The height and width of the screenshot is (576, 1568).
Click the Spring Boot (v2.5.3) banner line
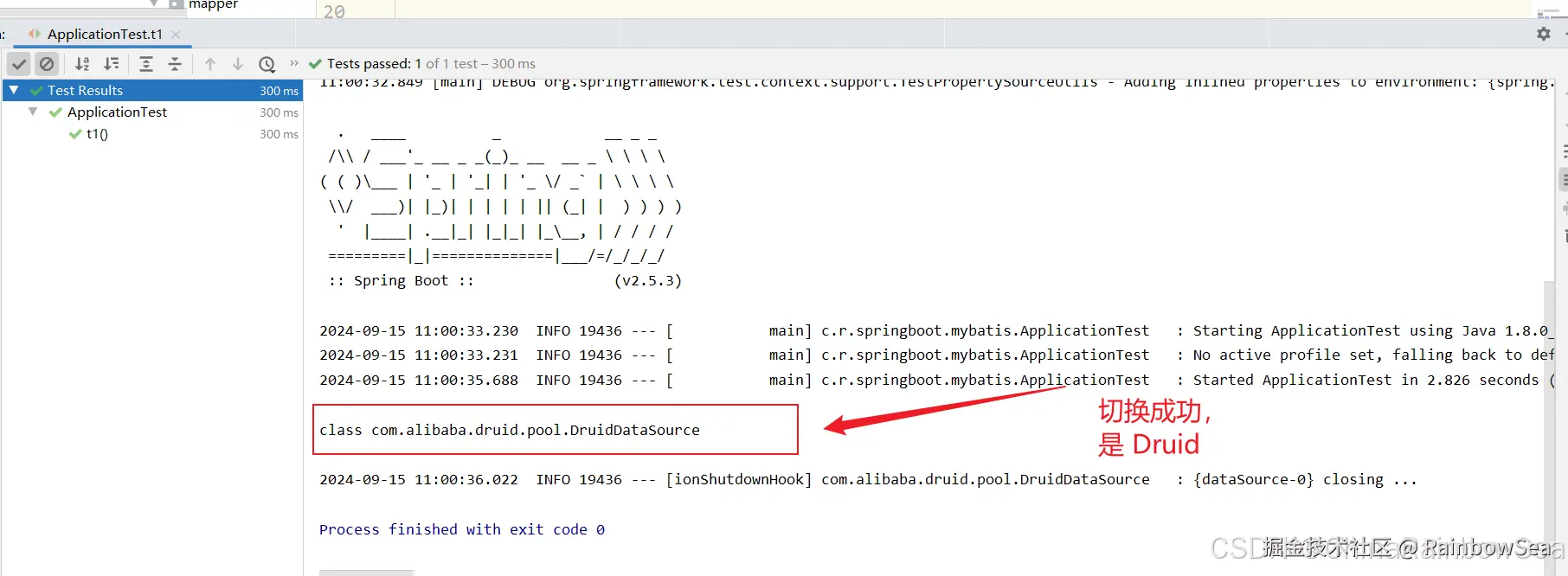pyautogui.click(x=504, y=280)
